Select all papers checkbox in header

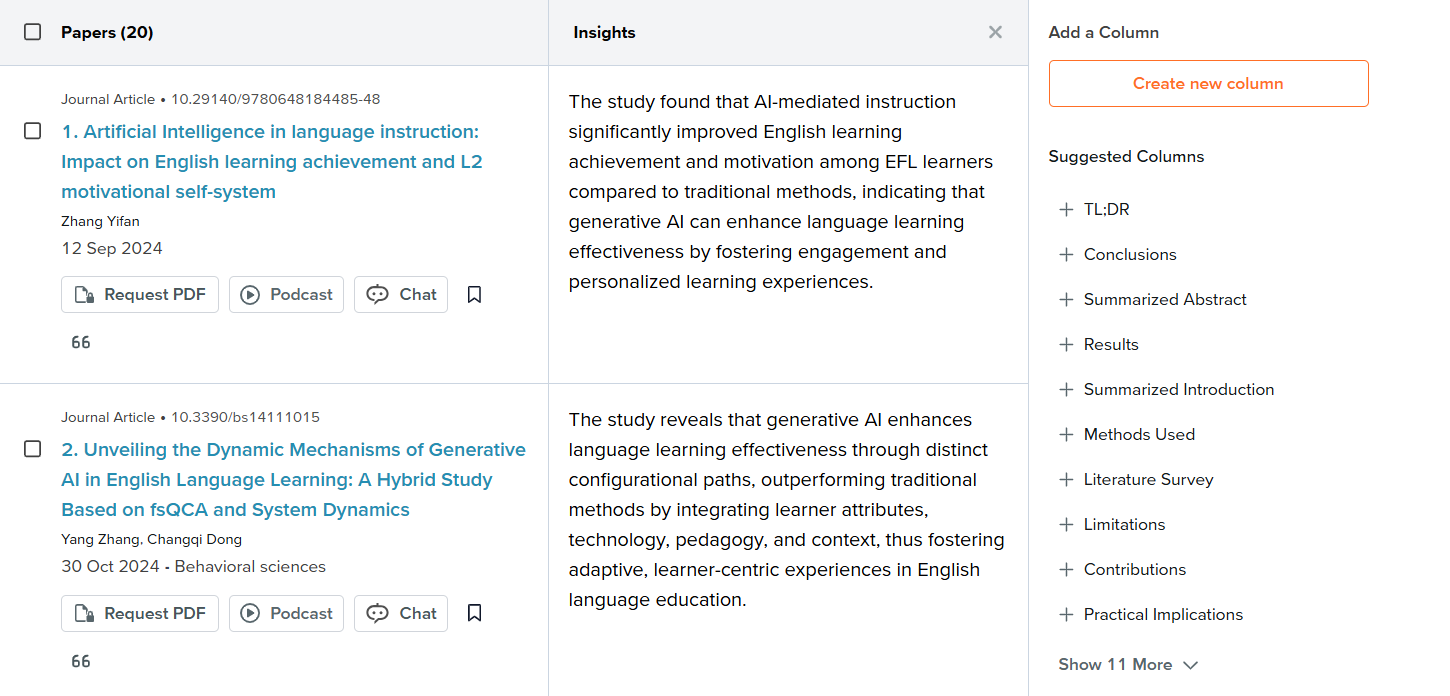pyautogui.click(x=33, y=32)
